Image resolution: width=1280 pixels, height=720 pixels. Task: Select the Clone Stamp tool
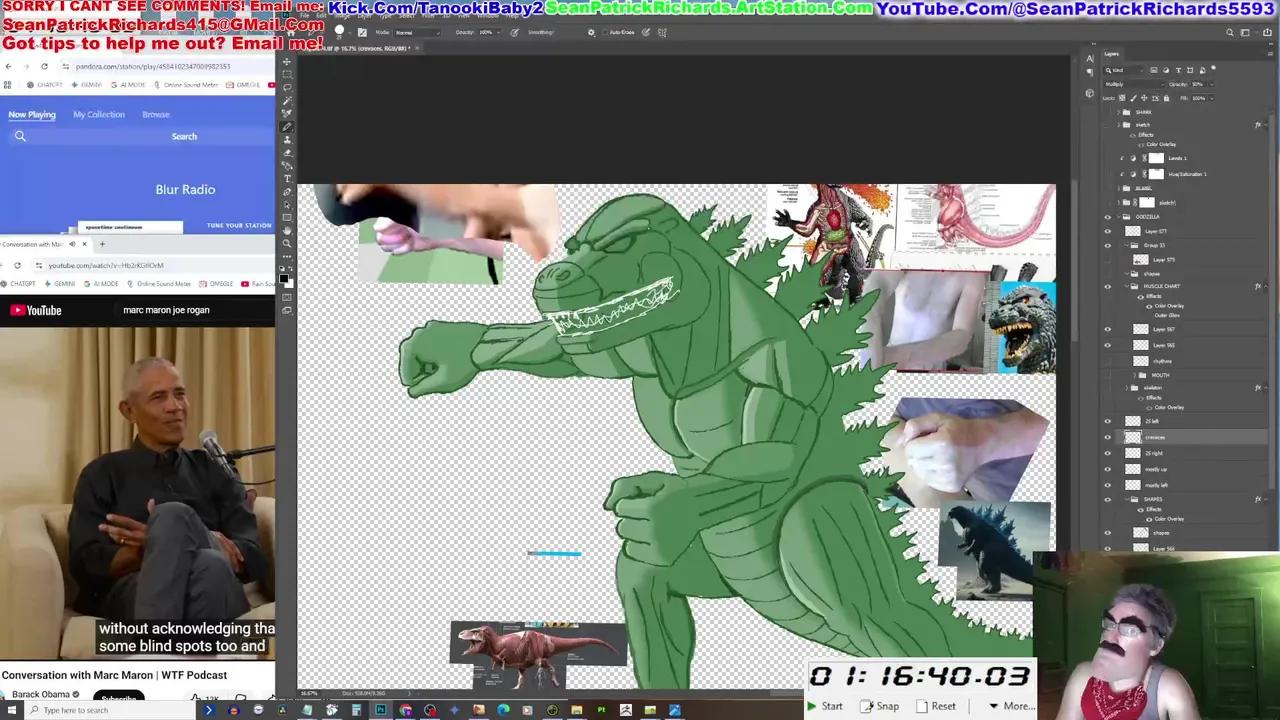click(x=287, y=140)
